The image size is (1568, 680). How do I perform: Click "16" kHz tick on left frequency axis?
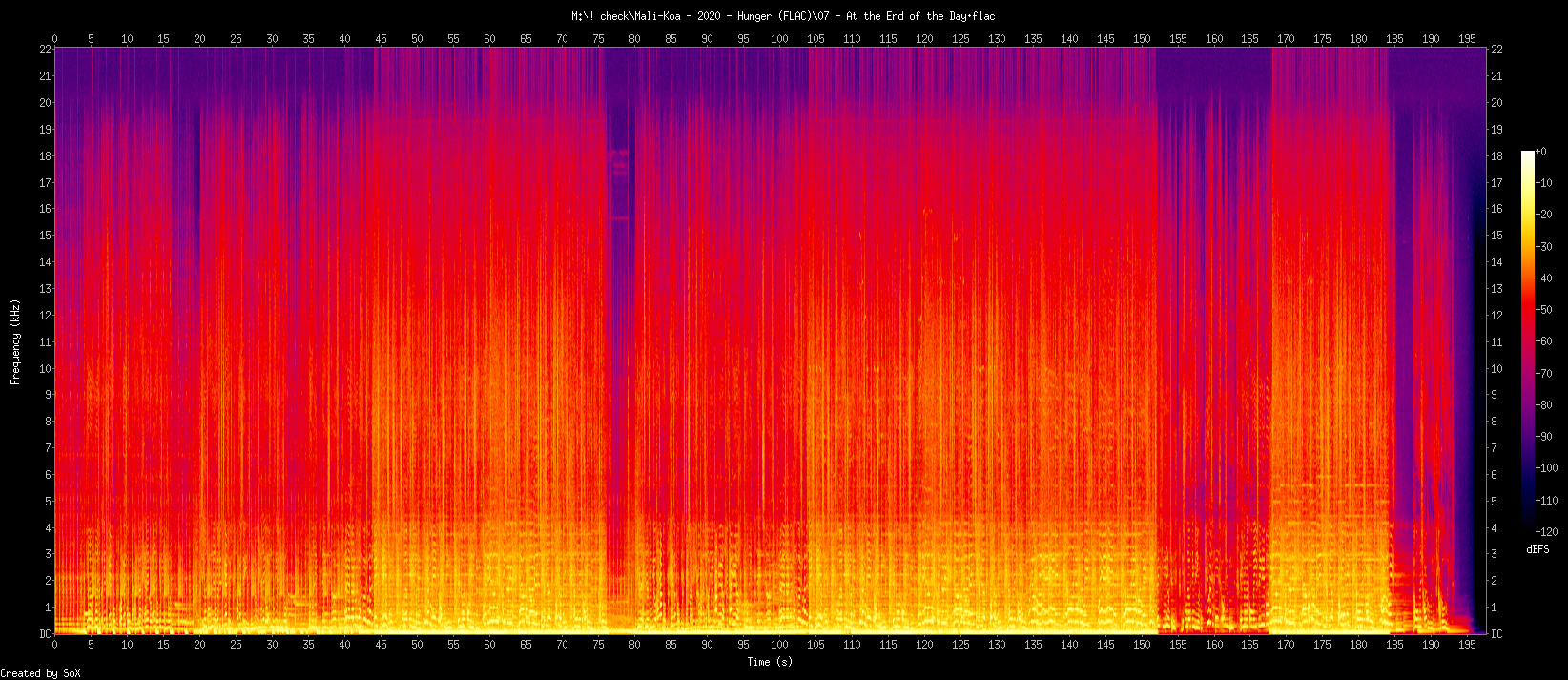click(45, 209)
